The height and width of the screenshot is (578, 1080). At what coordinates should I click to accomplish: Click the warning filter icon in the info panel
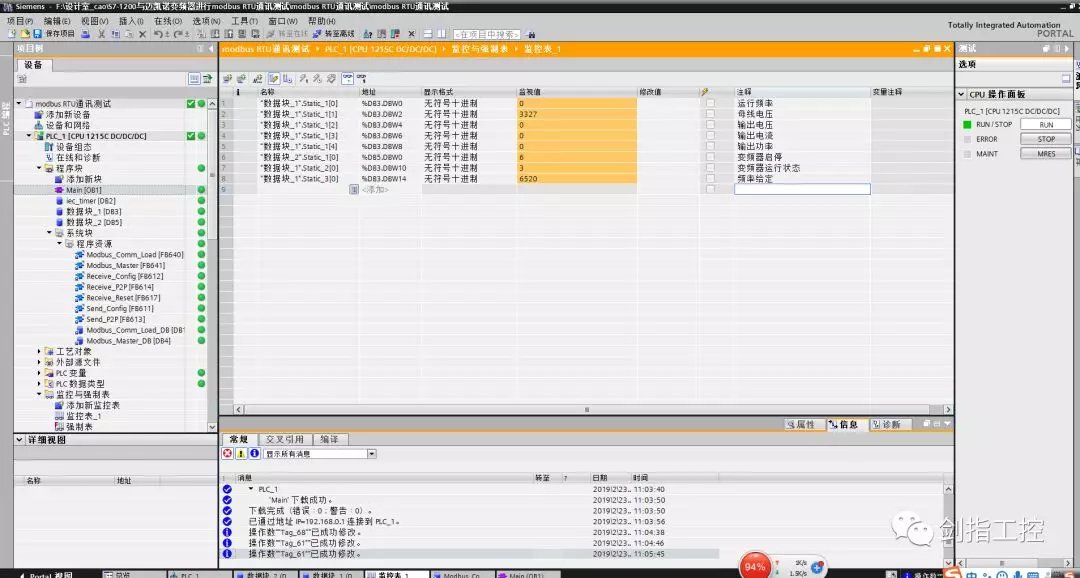(240, 453)
